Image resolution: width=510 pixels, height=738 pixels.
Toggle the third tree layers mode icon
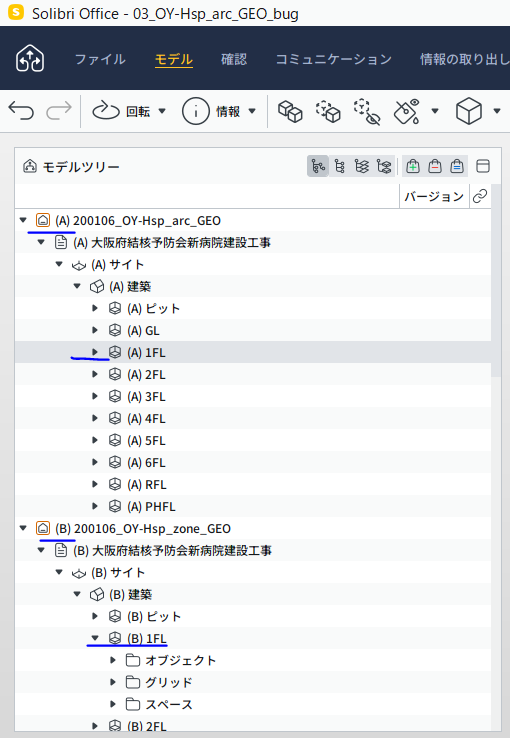coord(362,166)
